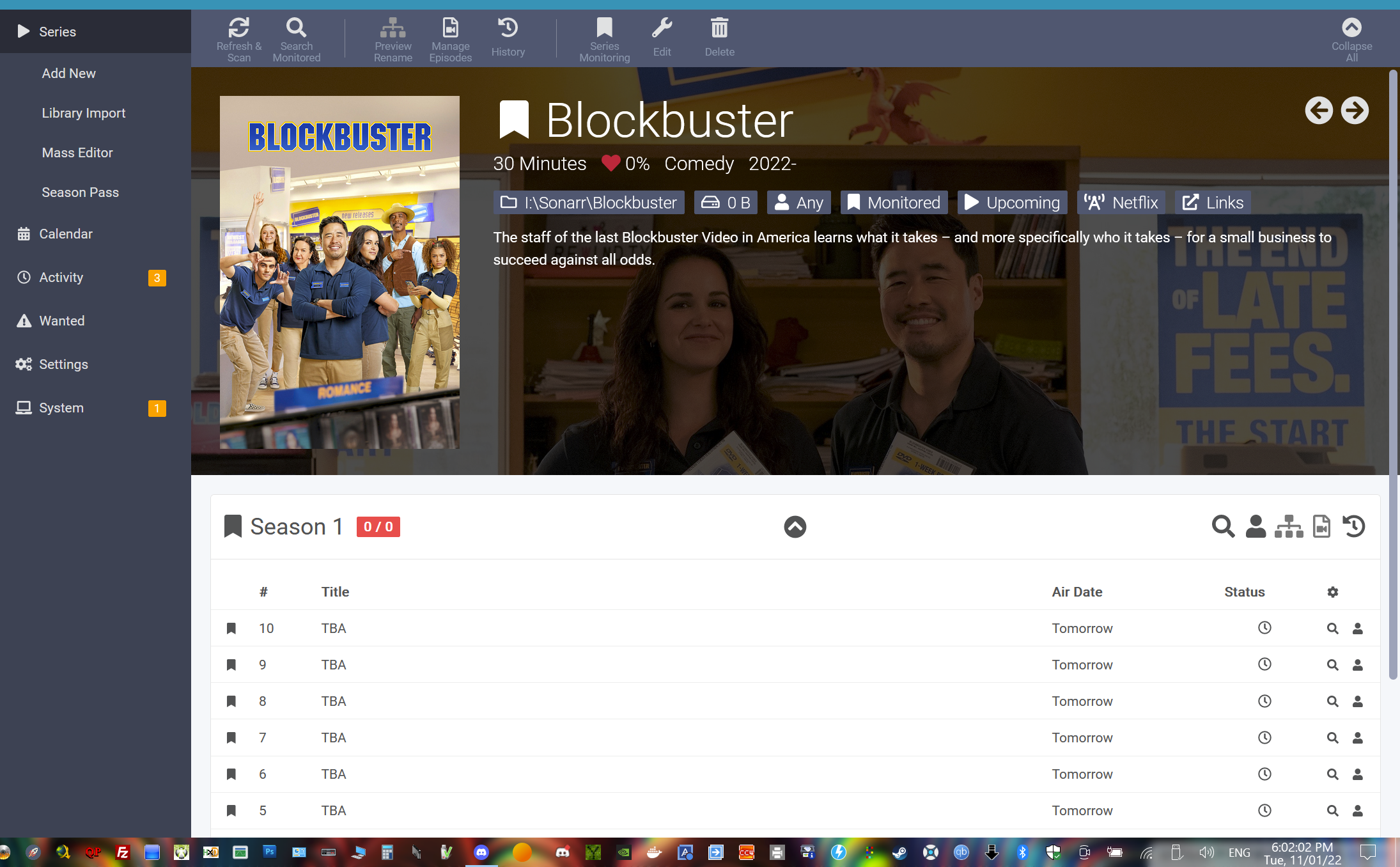This screenshot has height=867, width=1400.
Task: Open Wanted page
Action: coord(95,321)
